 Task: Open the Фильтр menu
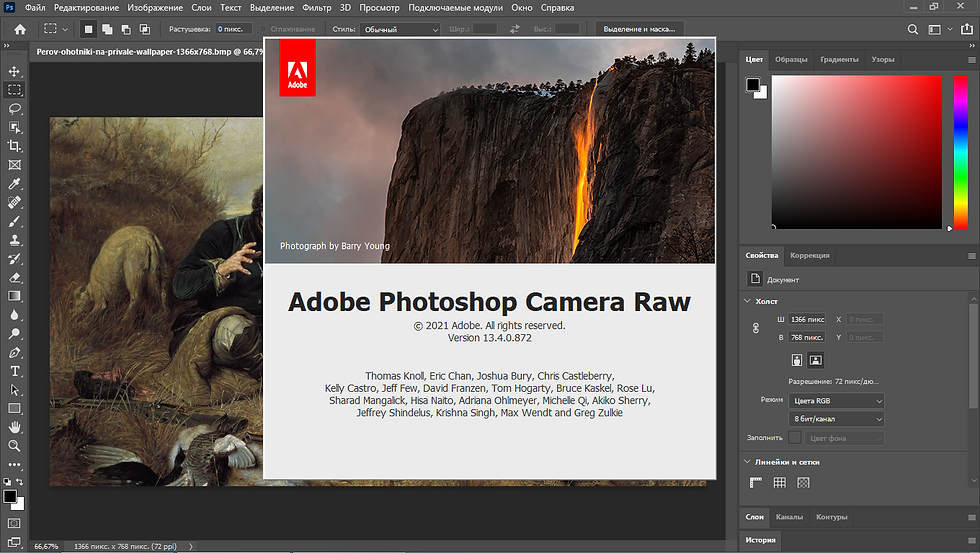[x=317, y=7]
